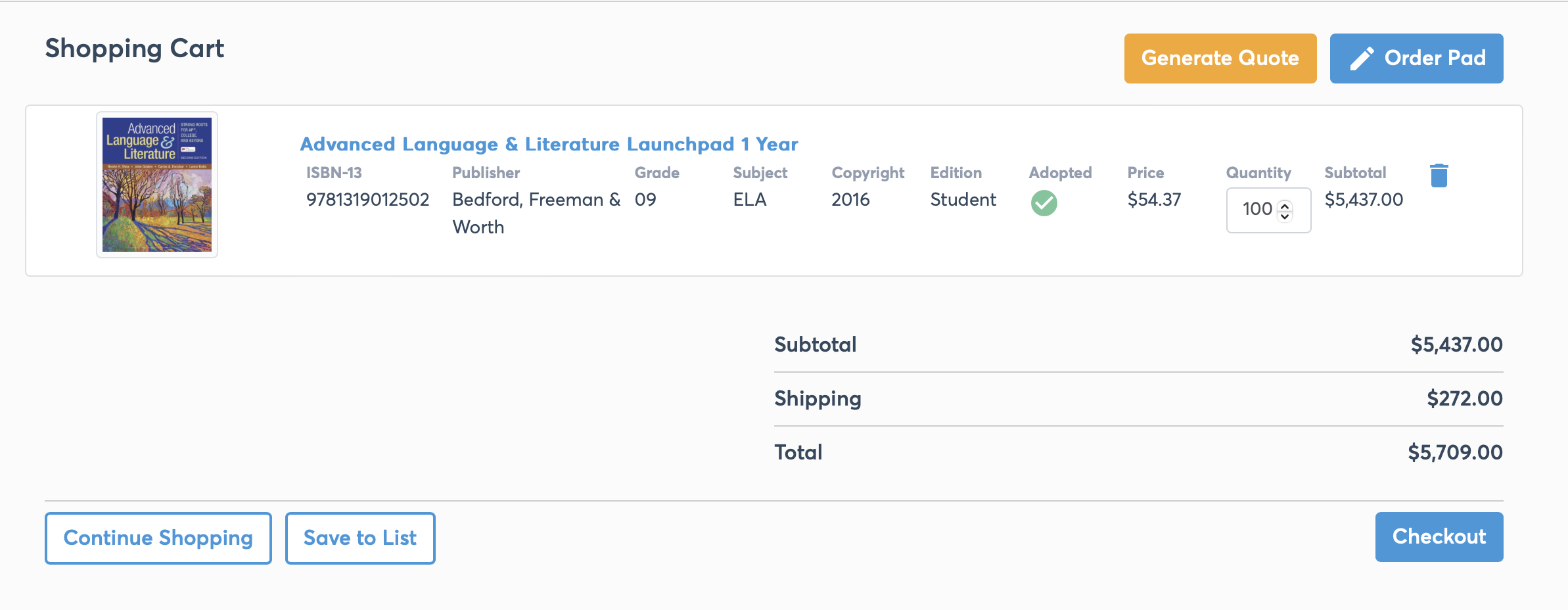This screenshot has width=1568, height=610.
Task: Click the publisher Bedford, Freeman & Worth
Action: (536, 214)
